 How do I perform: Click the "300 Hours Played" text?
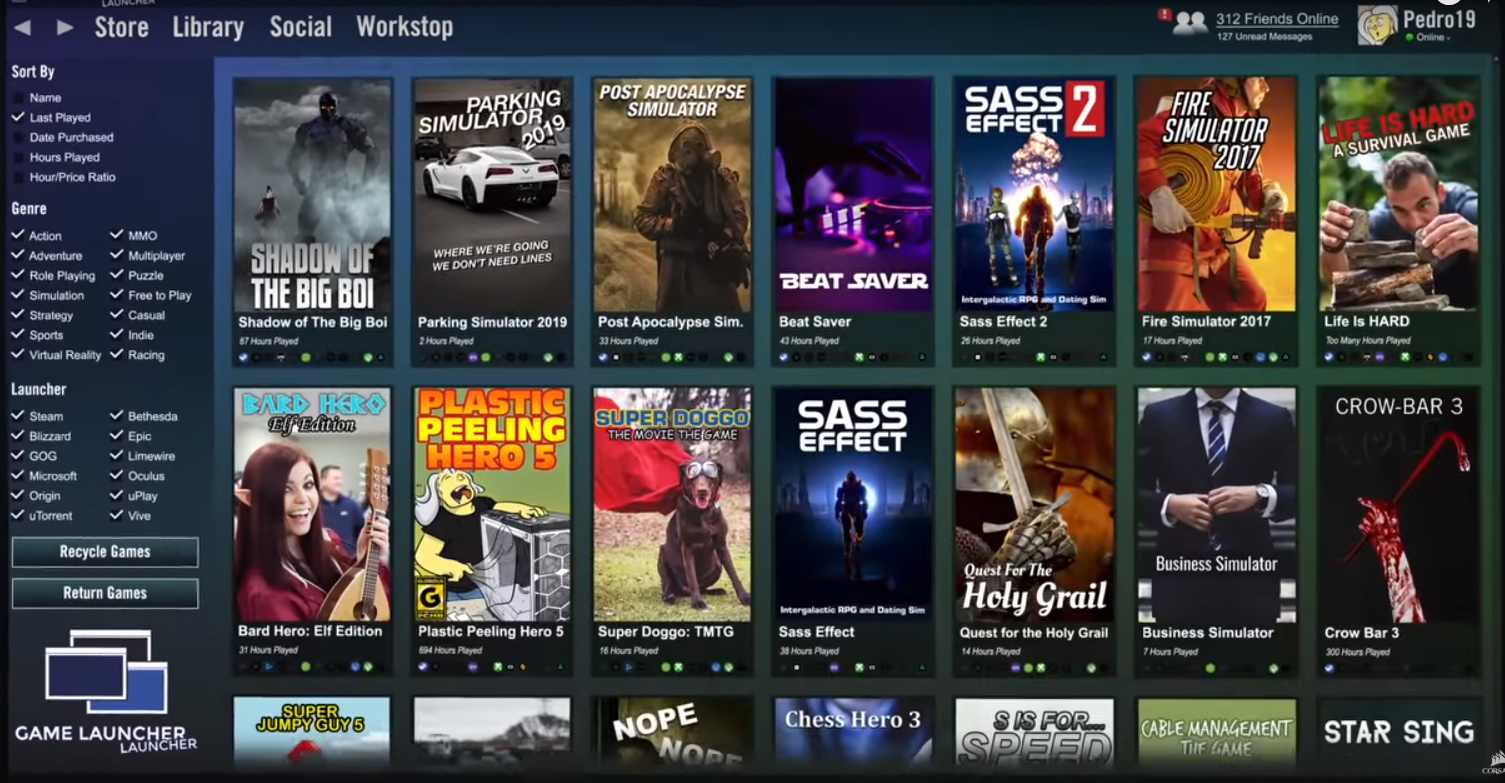coord(1357,652)
